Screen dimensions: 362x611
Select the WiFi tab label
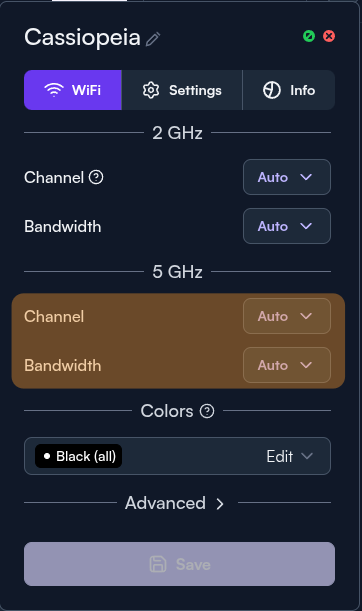[x=86, y=90]
